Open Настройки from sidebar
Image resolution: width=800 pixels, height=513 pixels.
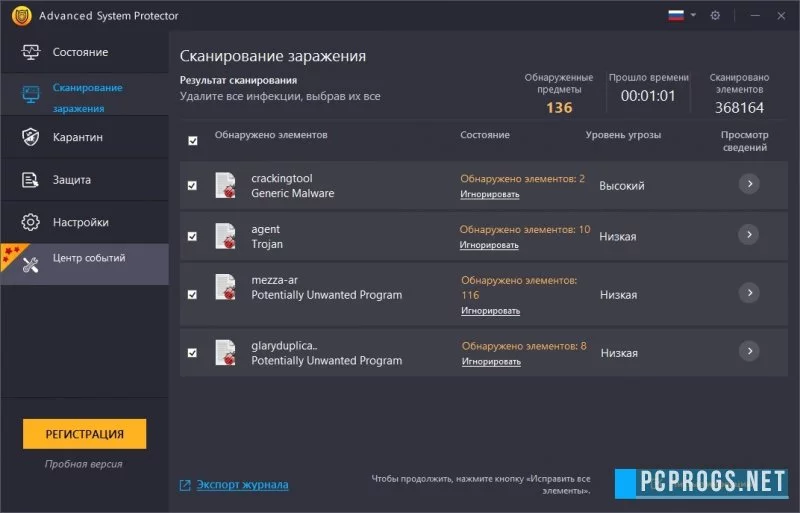(85, 222)
